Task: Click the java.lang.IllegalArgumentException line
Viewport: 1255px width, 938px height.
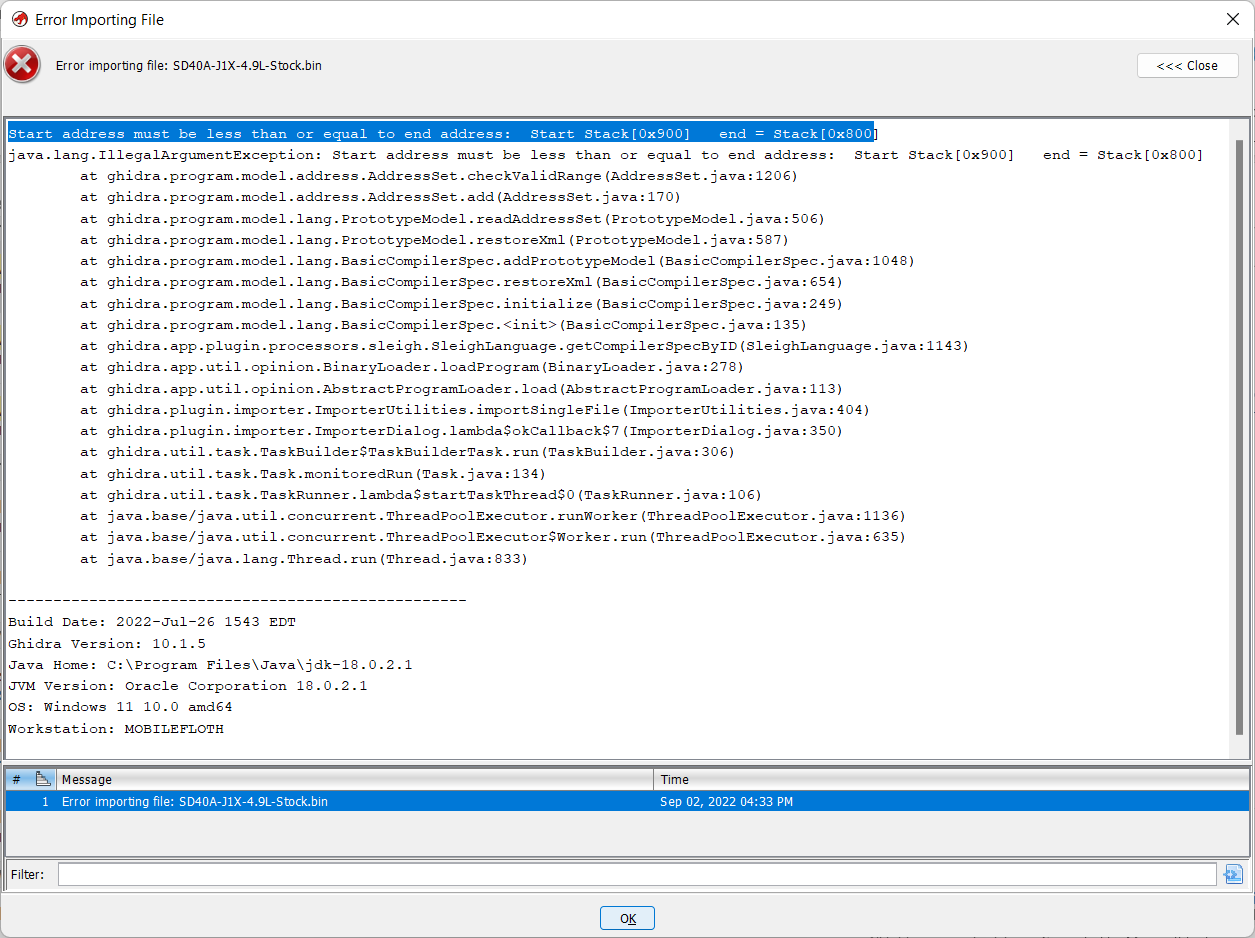Action: pyautogui.click(x=606, y=155)
